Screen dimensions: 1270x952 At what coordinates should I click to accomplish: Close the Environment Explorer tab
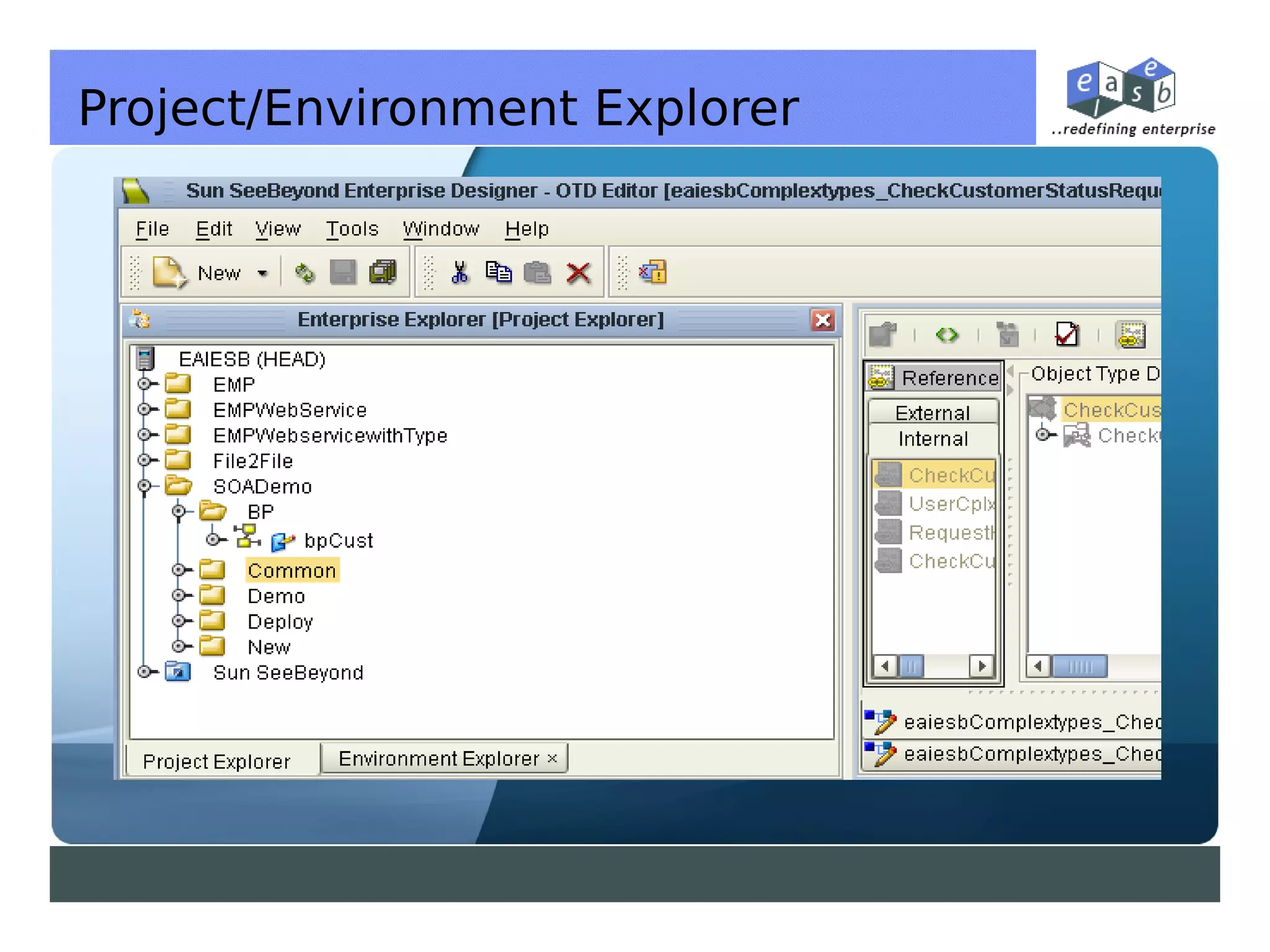click(552, 758)
